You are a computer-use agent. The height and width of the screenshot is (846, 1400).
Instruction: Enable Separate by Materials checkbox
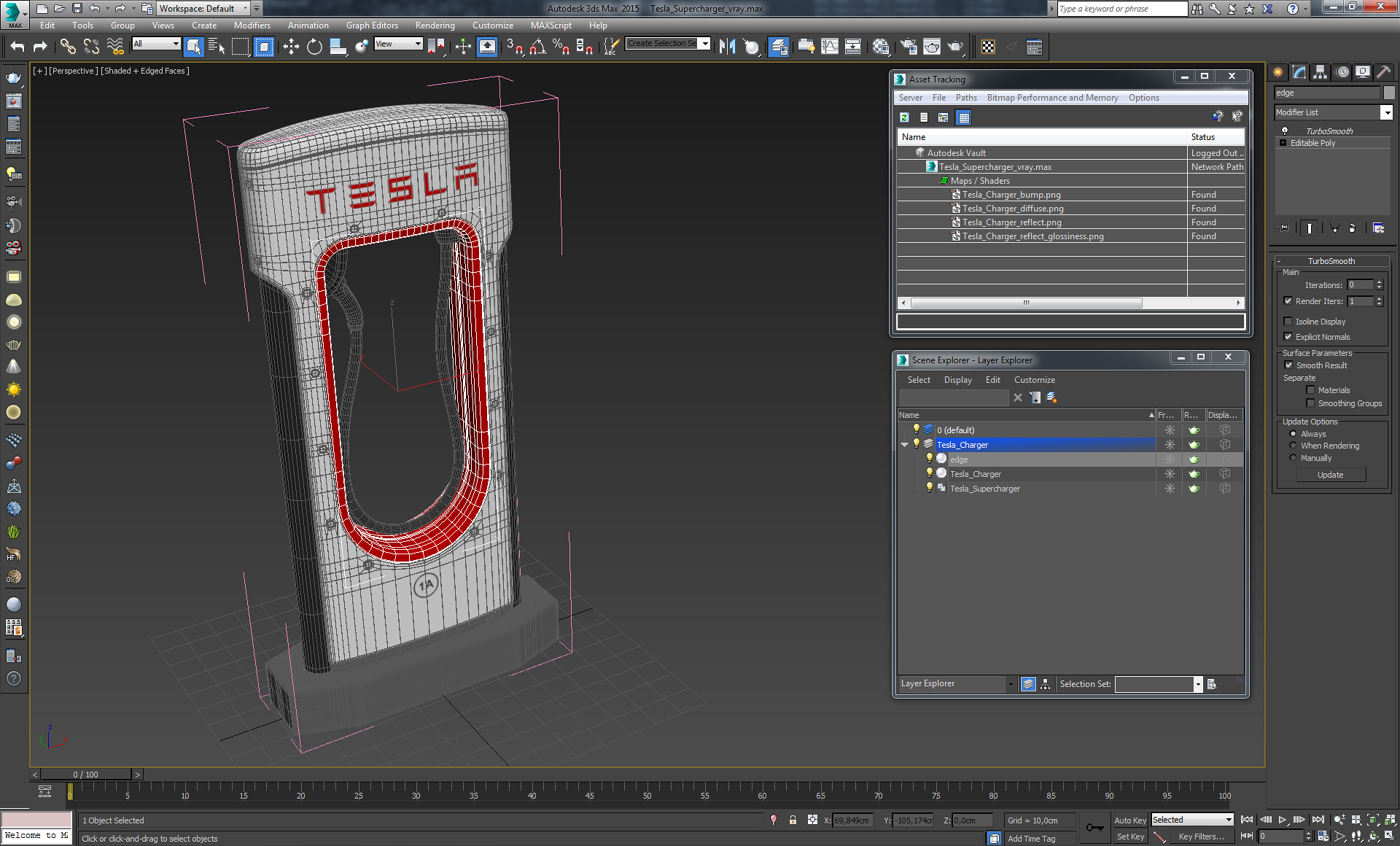click(x=1310, y=390)
